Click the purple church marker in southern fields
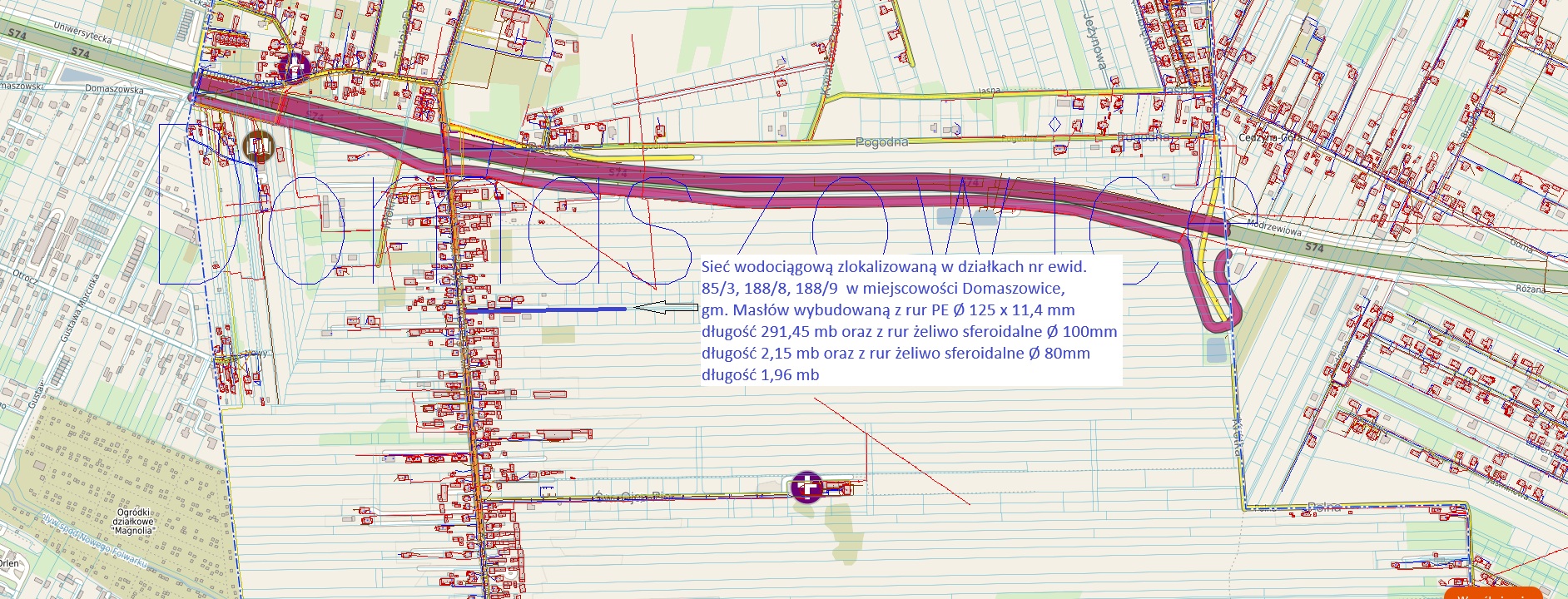1568x599 pixels. [x=806, y=487]
